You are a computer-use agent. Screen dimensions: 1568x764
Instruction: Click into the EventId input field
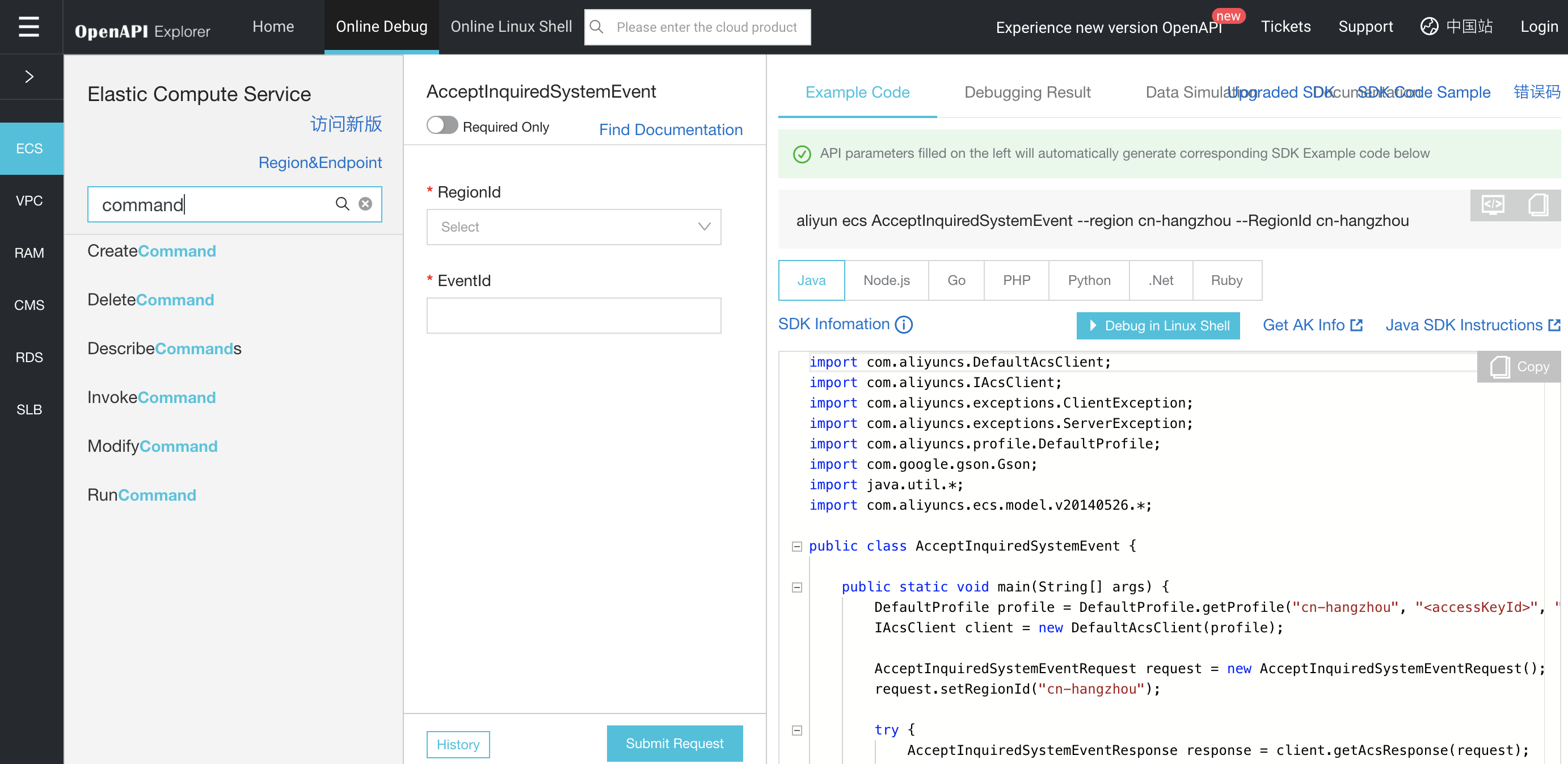click(x=574, y=316)
